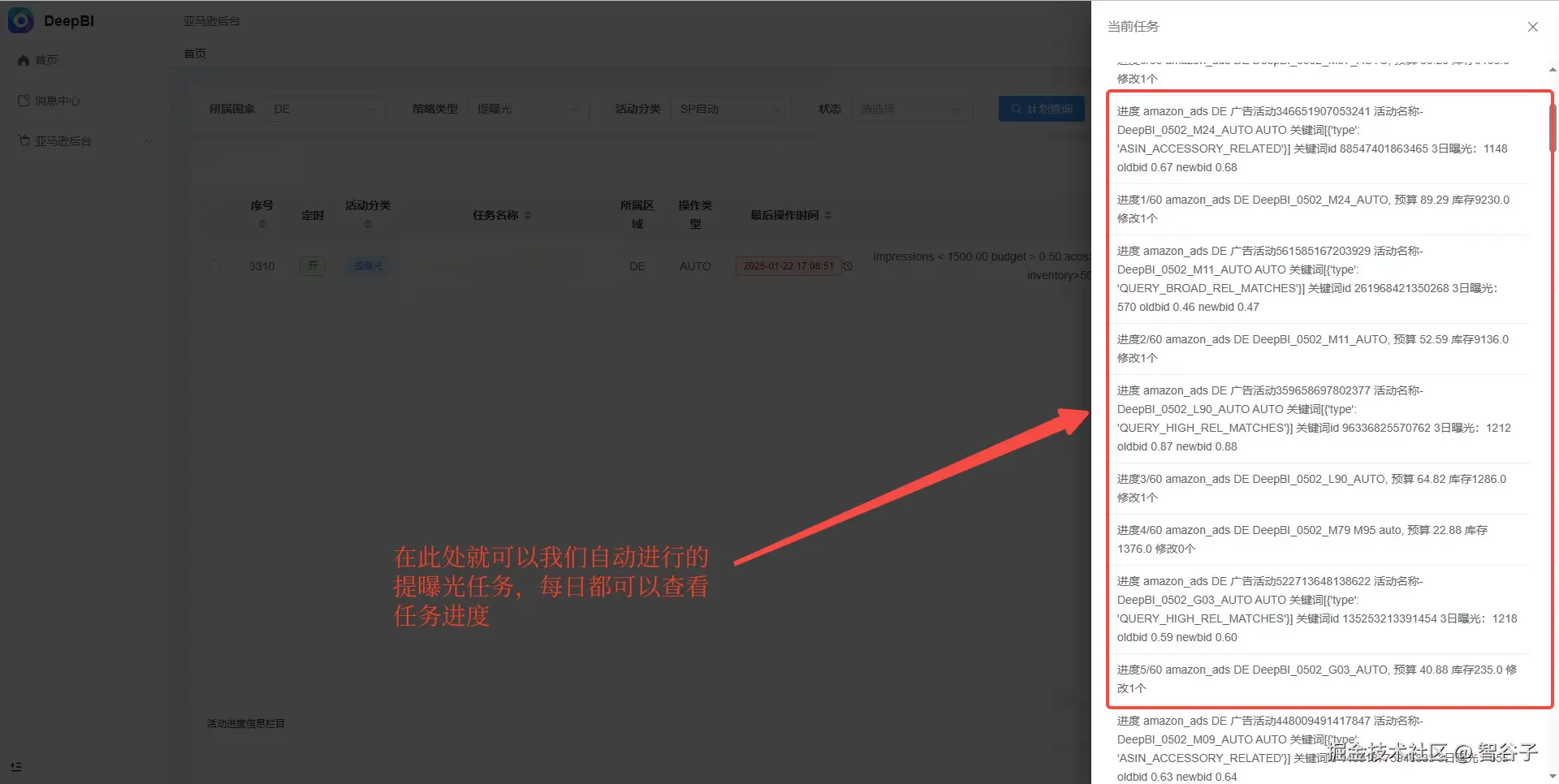The image size is (1559, 784).
Task: Select task entry for campaign 561585167203929
Action: point(1319,279)
